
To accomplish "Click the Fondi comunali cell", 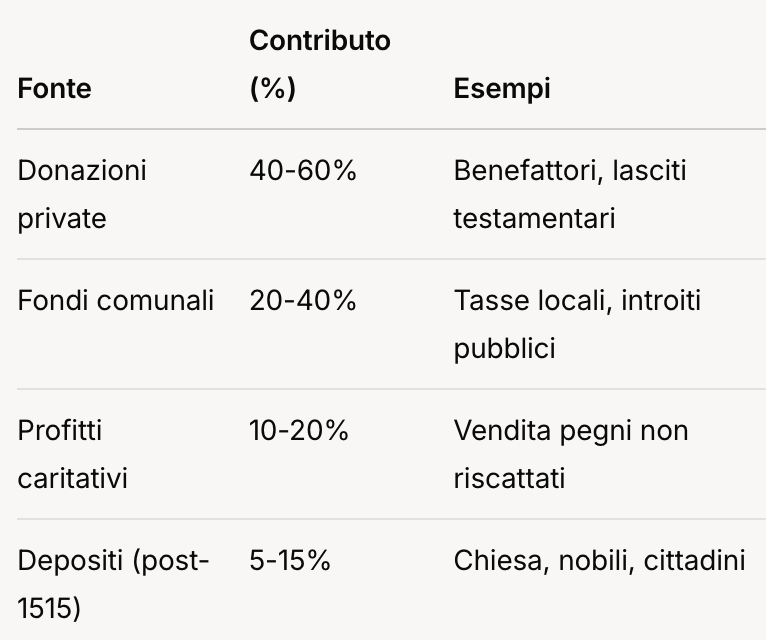I will tap(116, 300).
